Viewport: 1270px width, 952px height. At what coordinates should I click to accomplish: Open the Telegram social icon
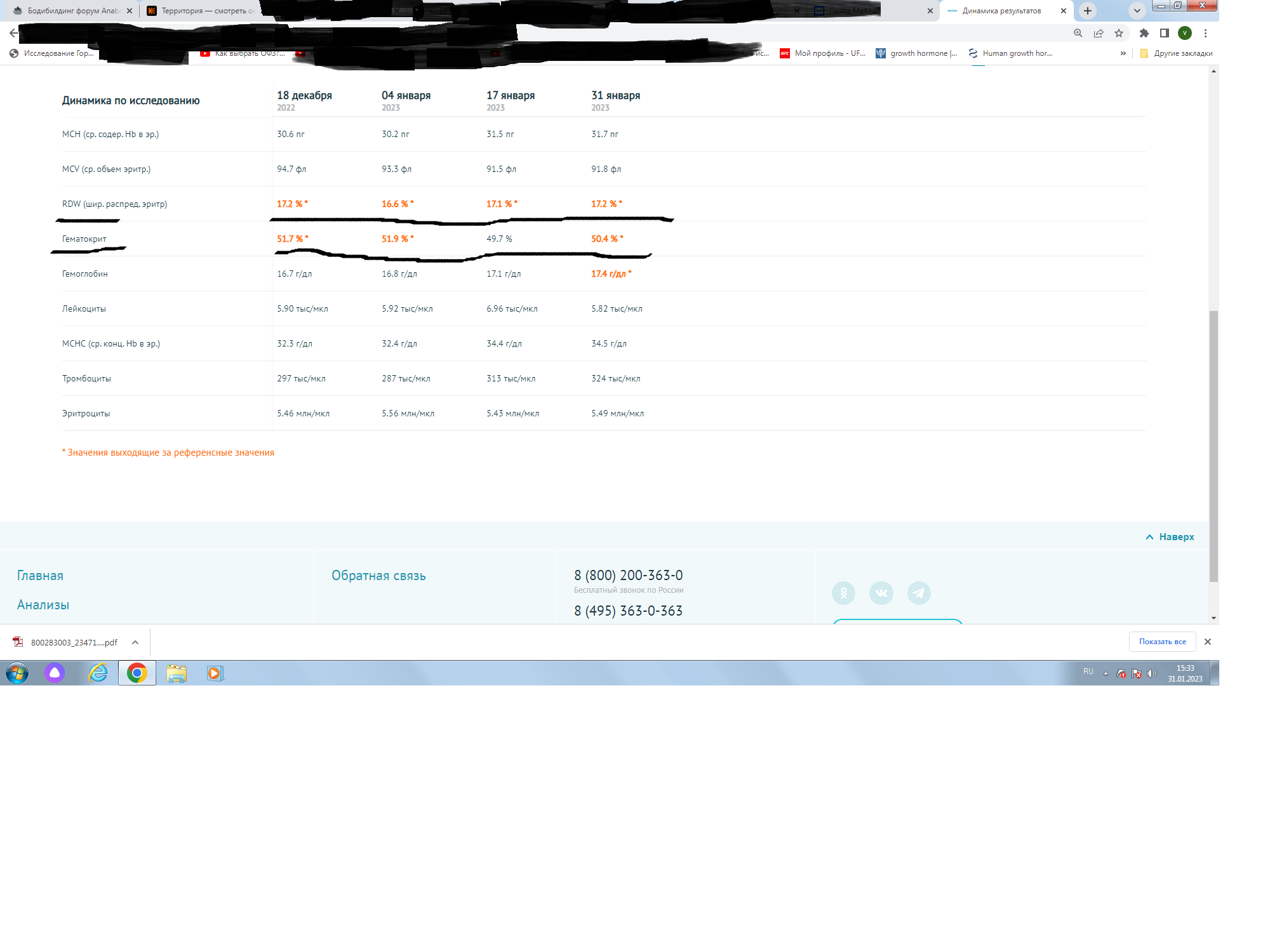coord(918,593)
